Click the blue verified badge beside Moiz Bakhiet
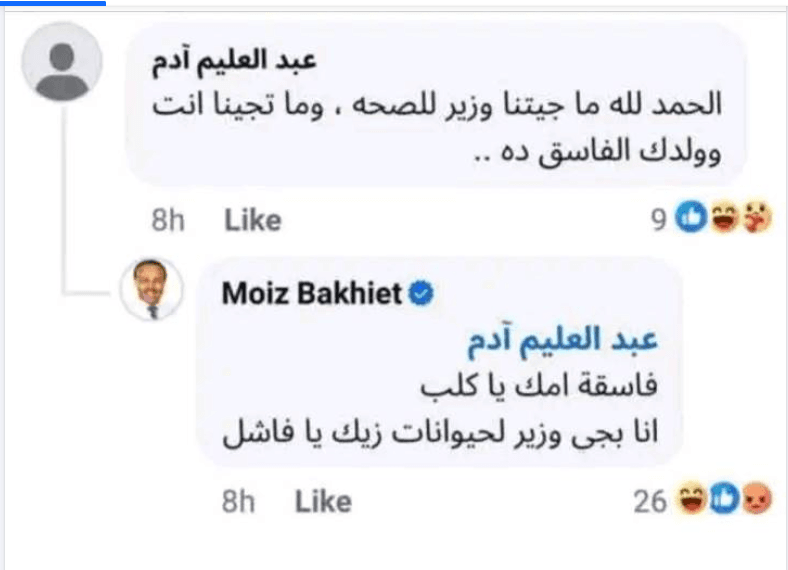This screenshot has height=570, width=788. [422, 294]
